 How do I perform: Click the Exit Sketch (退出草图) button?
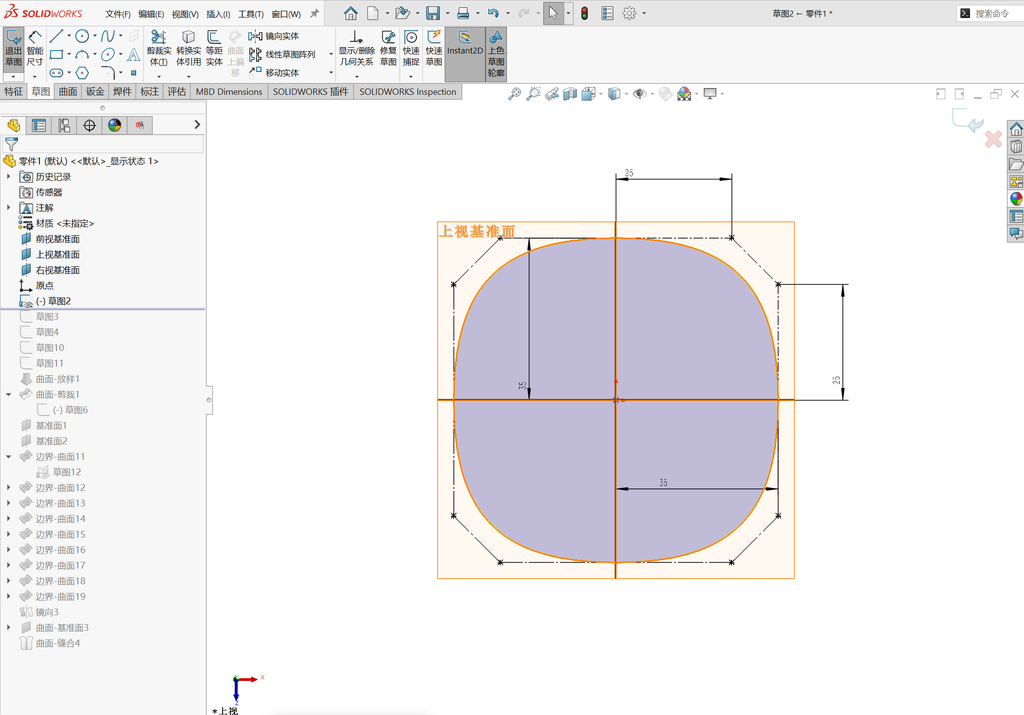click(13, 49)
